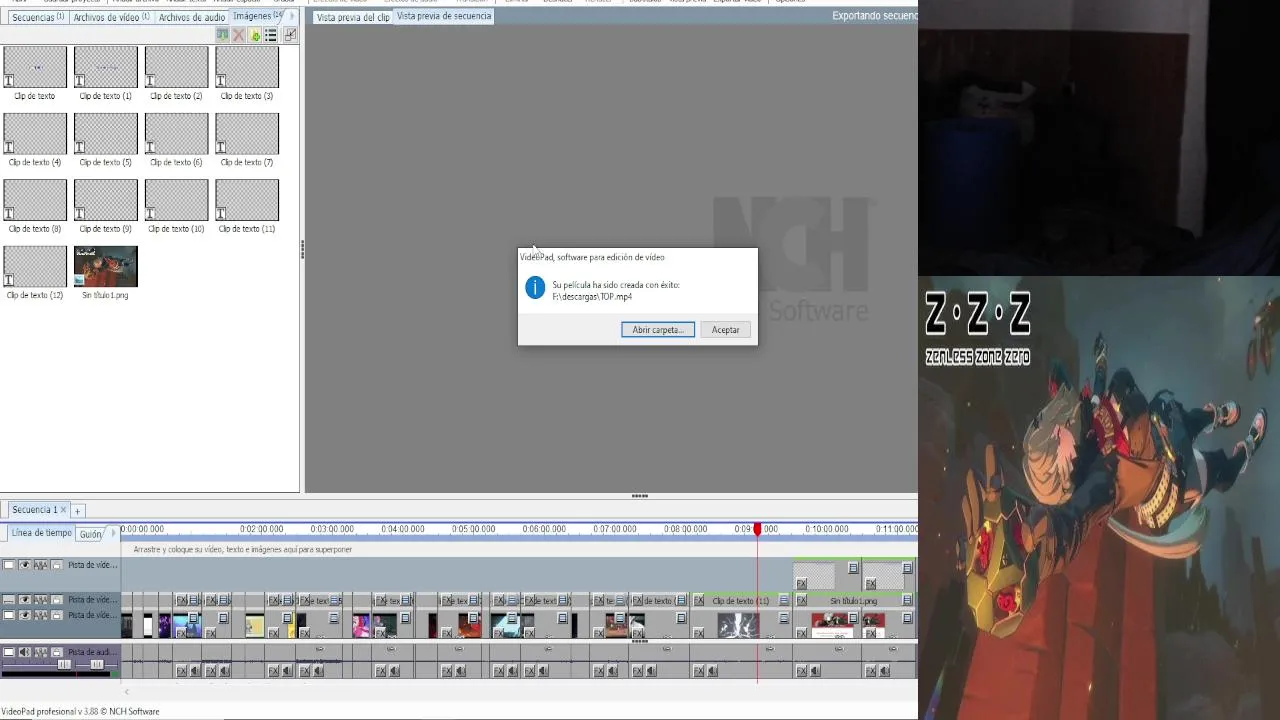Close the Secuencia 1 tab
This screenshot has width=1280, height=720.
63,510
